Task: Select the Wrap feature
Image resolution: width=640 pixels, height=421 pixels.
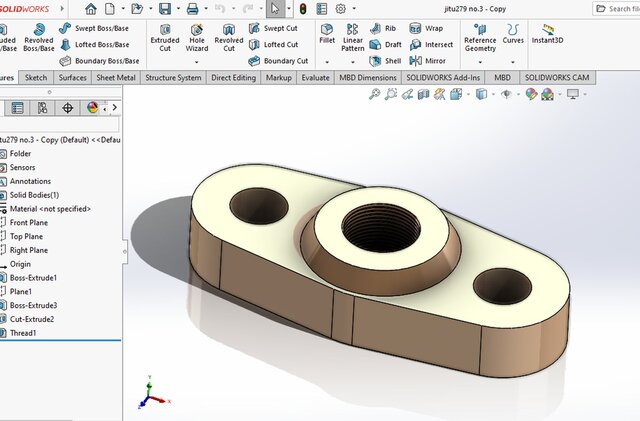Action: [426, 28]
